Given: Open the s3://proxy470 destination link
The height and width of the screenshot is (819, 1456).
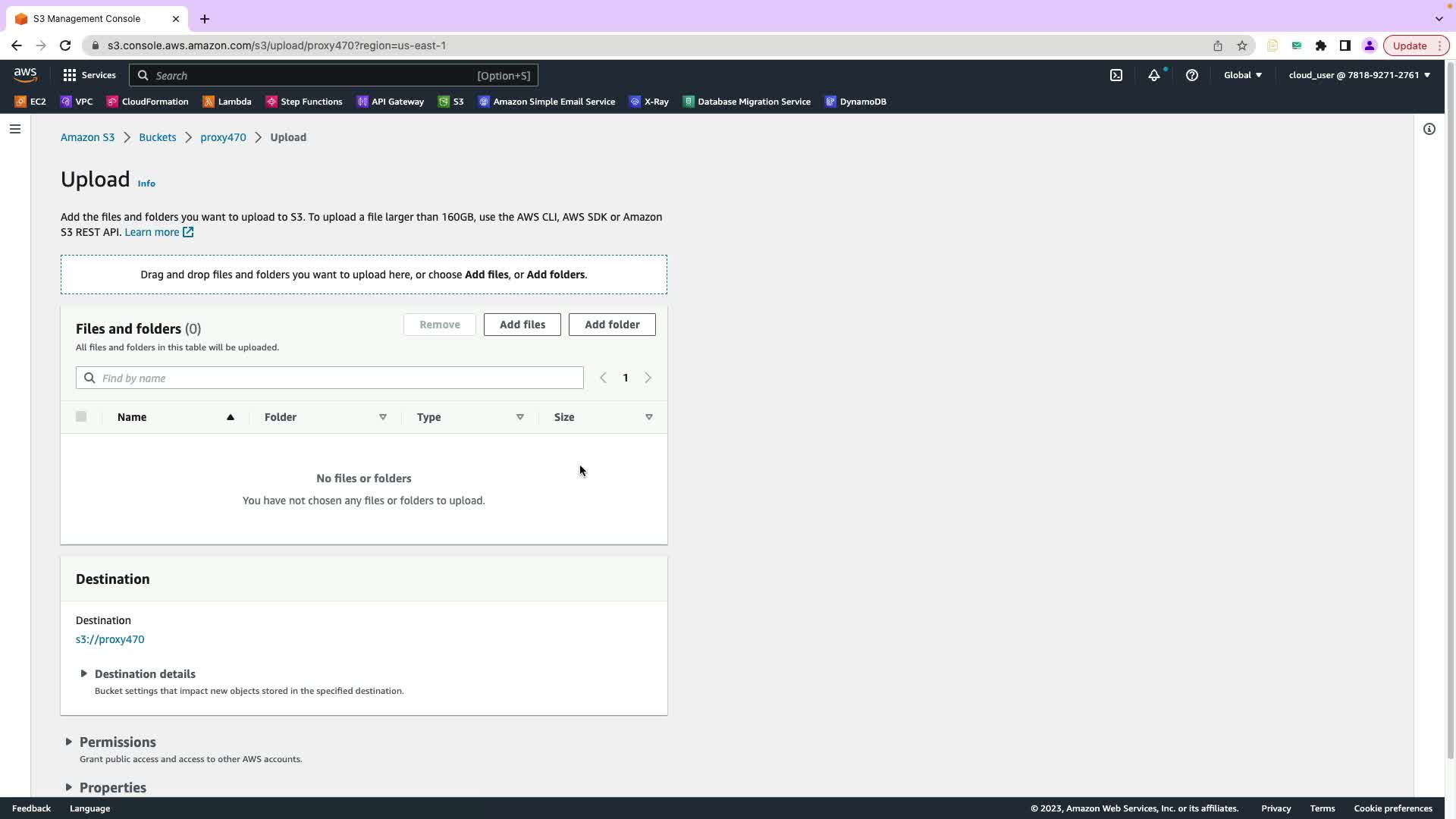Looking at the screenshot, I should tap(110, 639).
